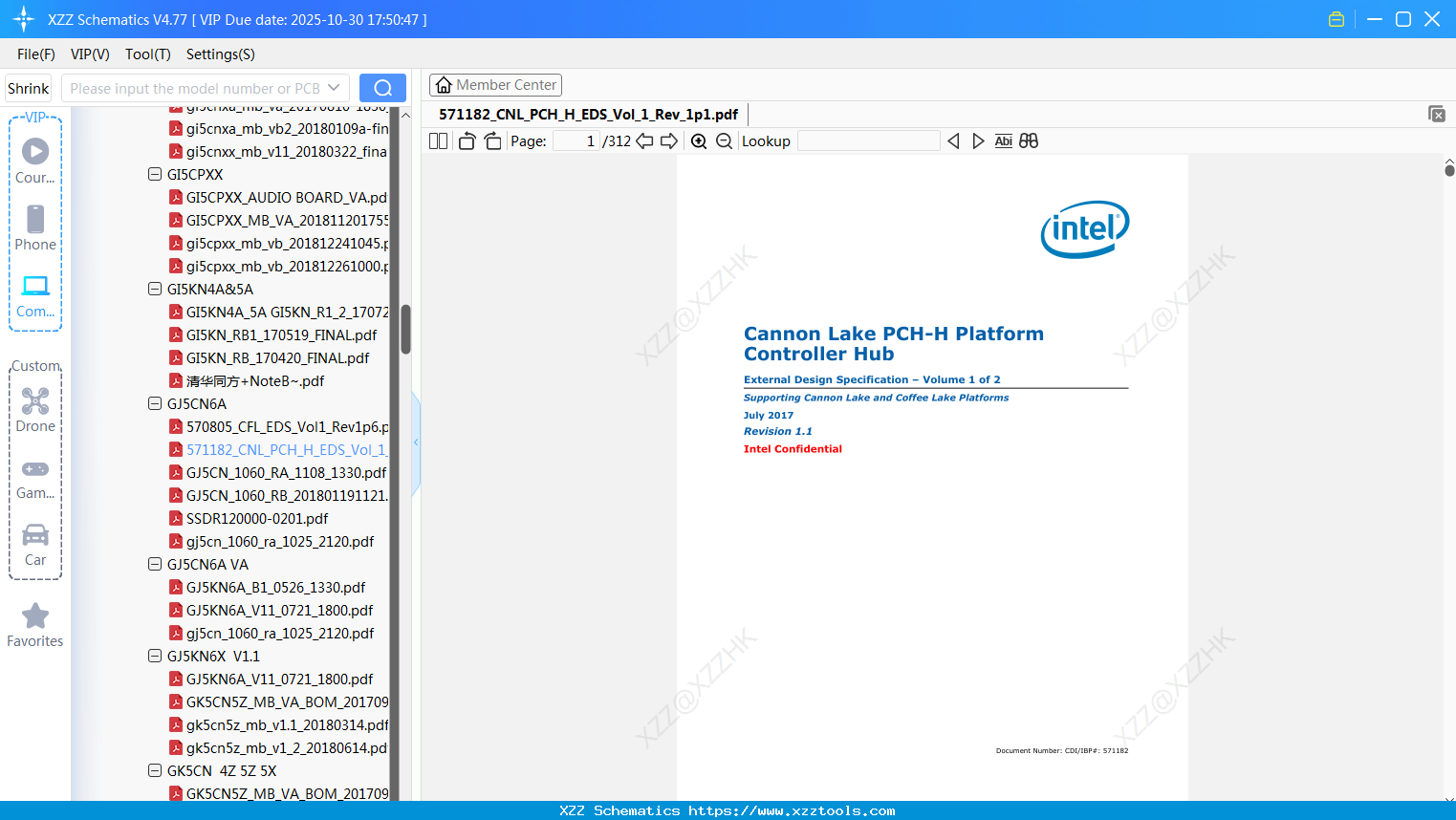Open the Drone schematics category
1456x820 pixels.
click(35, 410)
